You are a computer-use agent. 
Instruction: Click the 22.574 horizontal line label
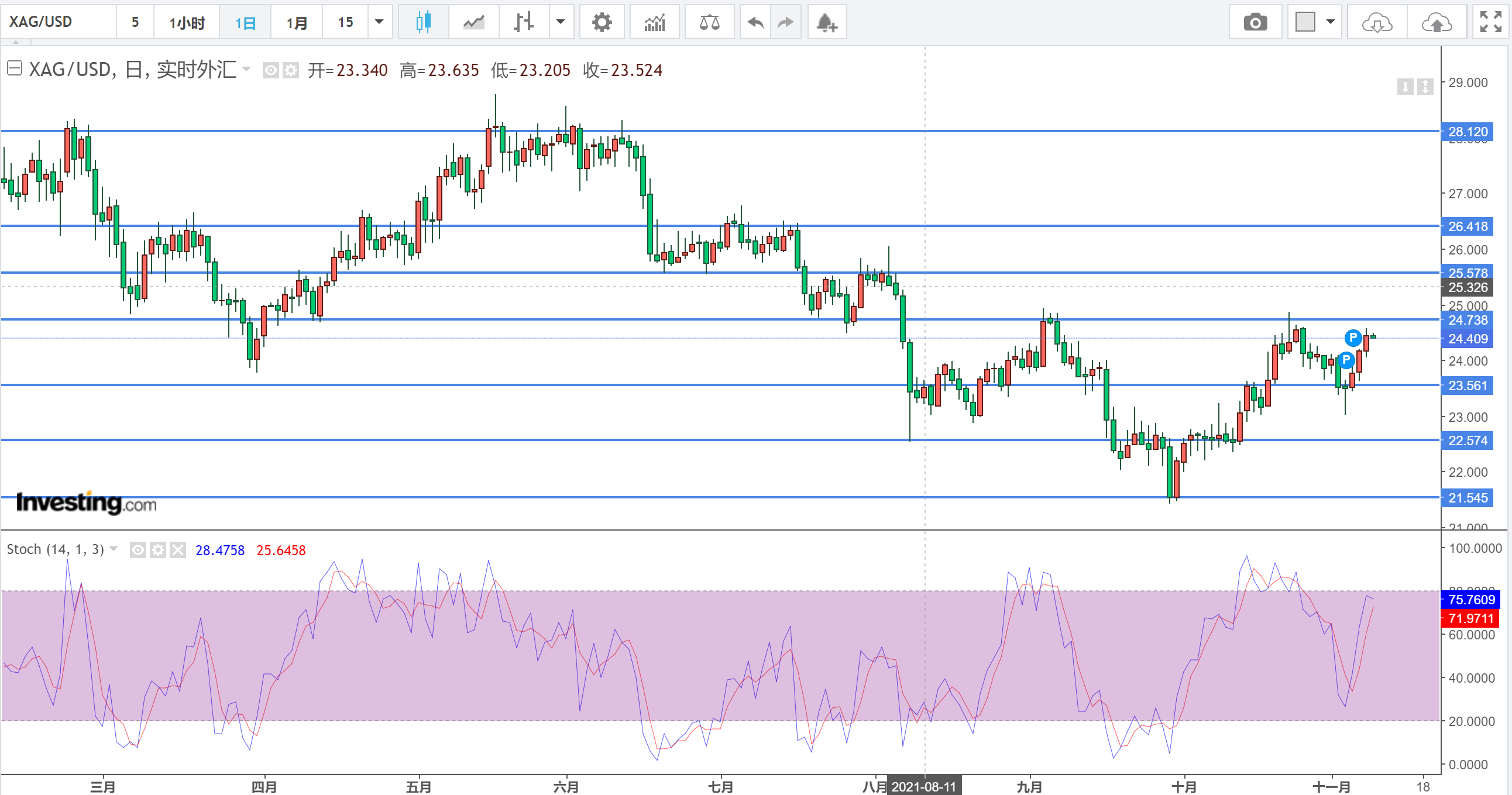[x=1468, y=440]
